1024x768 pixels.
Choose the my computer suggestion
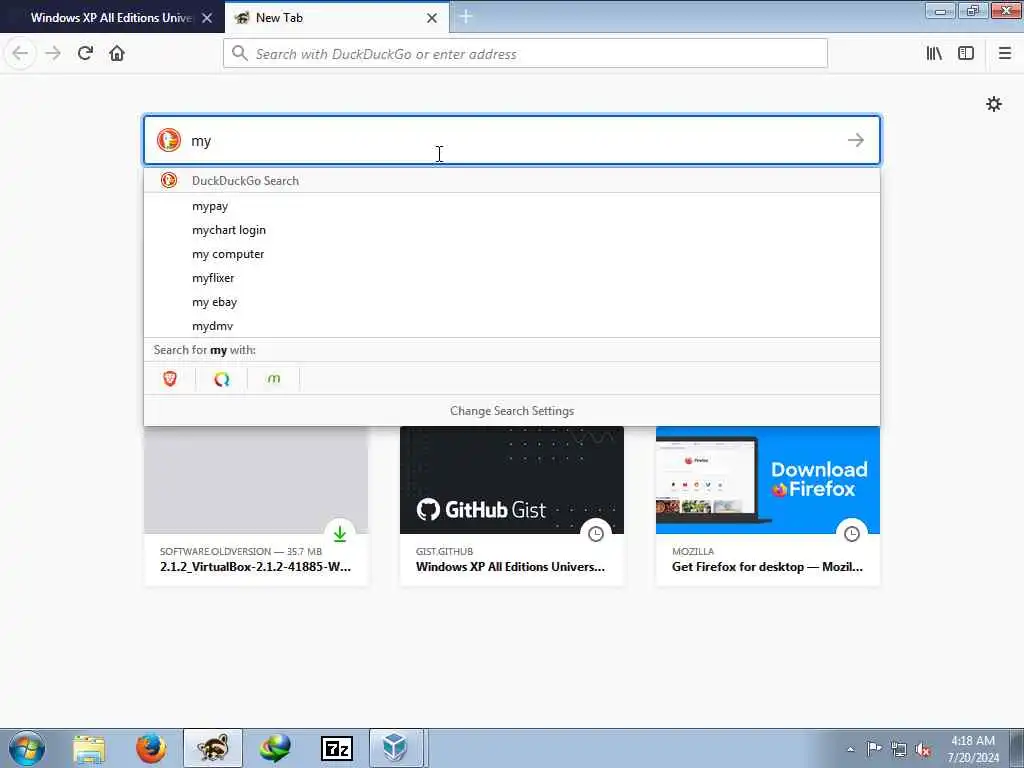tap(511, 254)
